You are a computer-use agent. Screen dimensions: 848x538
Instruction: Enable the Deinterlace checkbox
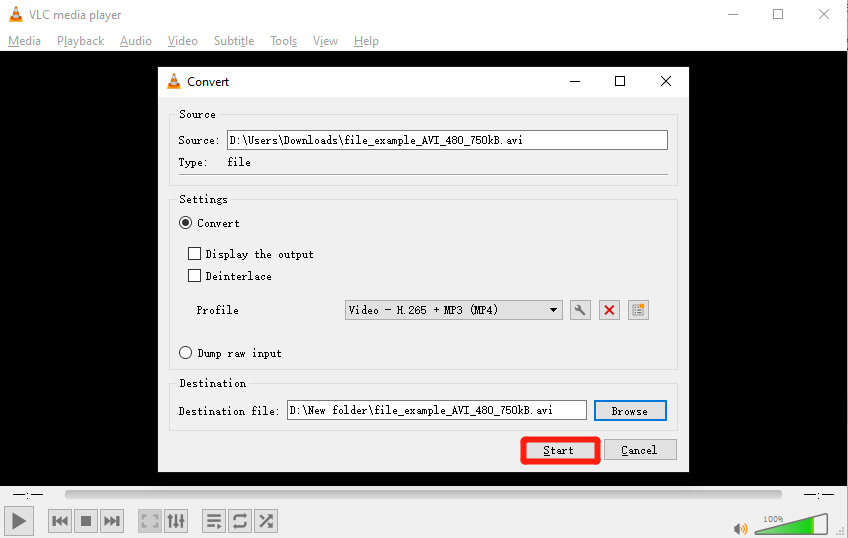point(194,276)
